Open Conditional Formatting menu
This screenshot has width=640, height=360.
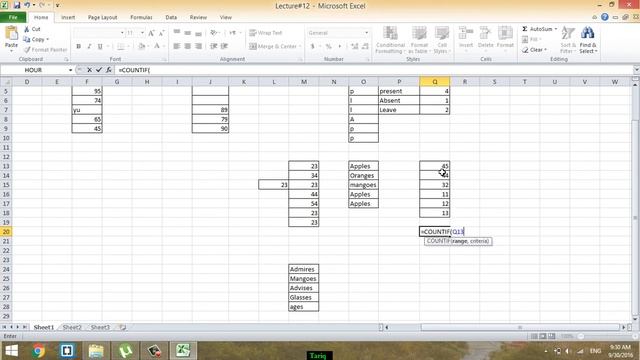tap(390, 40)
